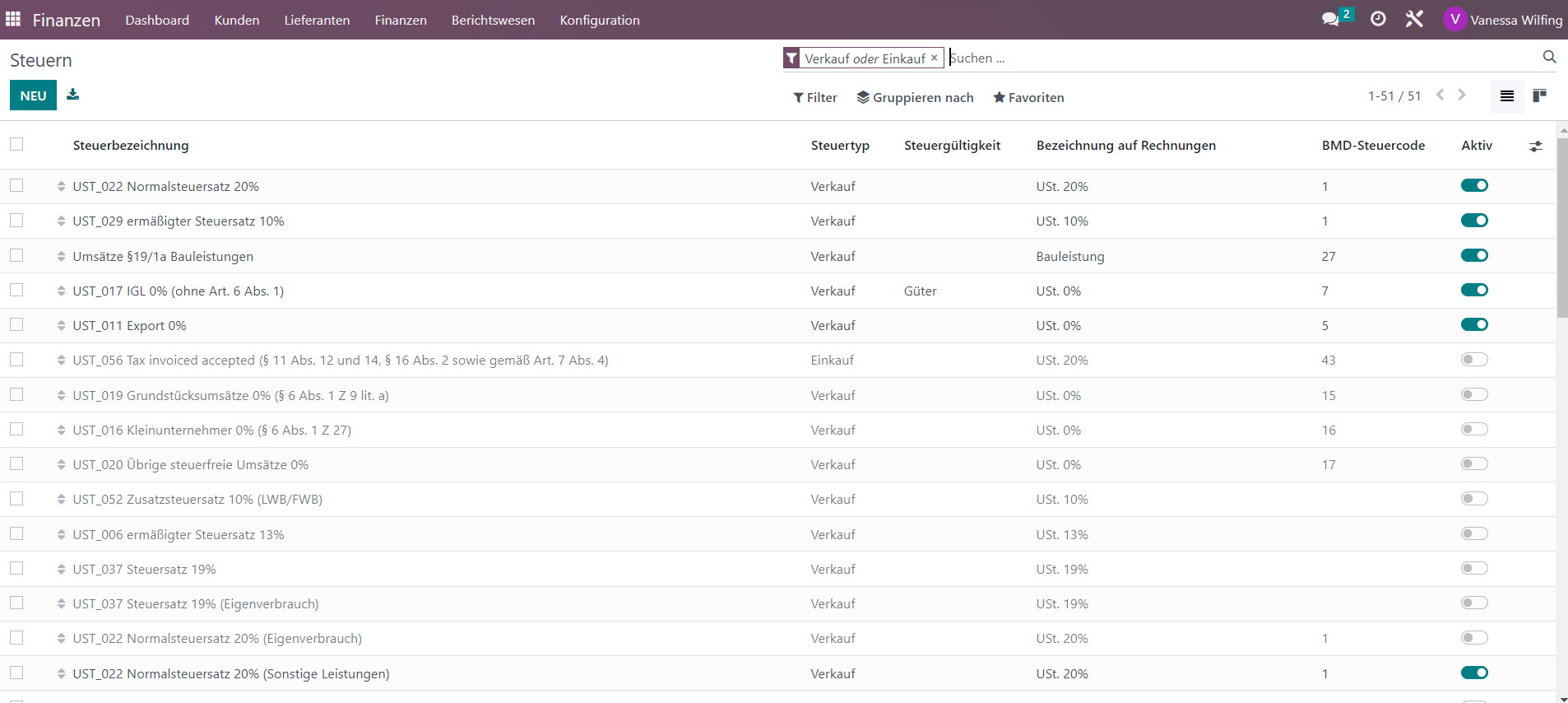Image resolution: width=1568 pixels, height=703 pixels.
Task: Click the drag handle of UST_011 Export 0%
Action: [x=62, y=326]
